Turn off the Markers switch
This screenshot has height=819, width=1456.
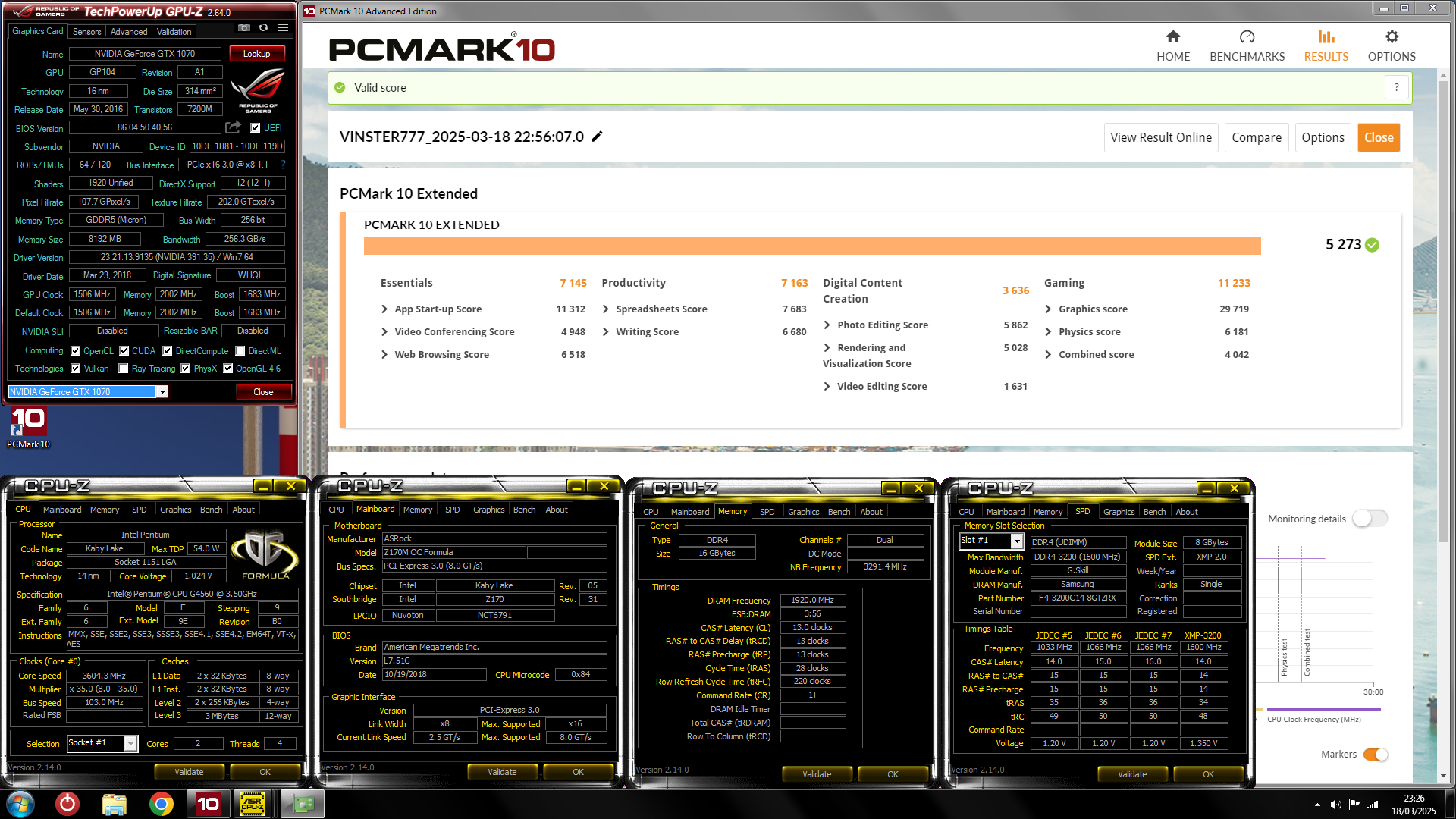[1375, 755]
